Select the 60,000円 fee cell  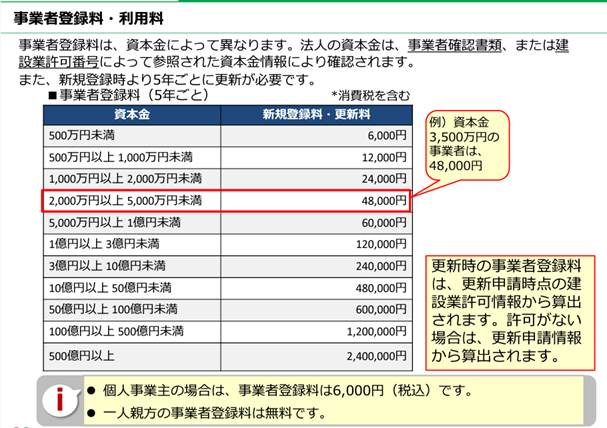(316, 223)
